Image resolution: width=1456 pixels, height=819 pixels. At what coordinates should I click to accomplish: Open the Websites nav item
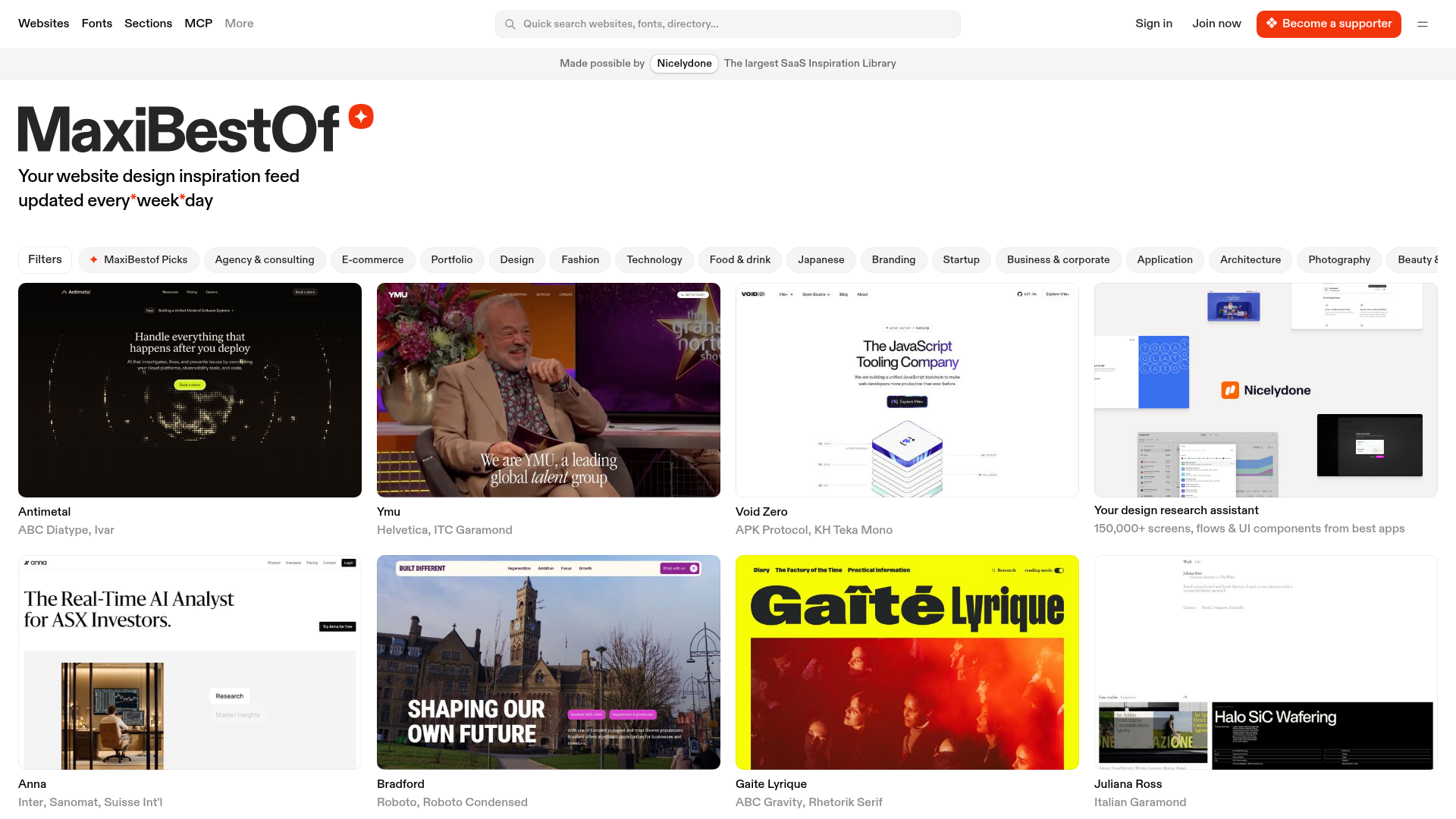pos(43,24)
